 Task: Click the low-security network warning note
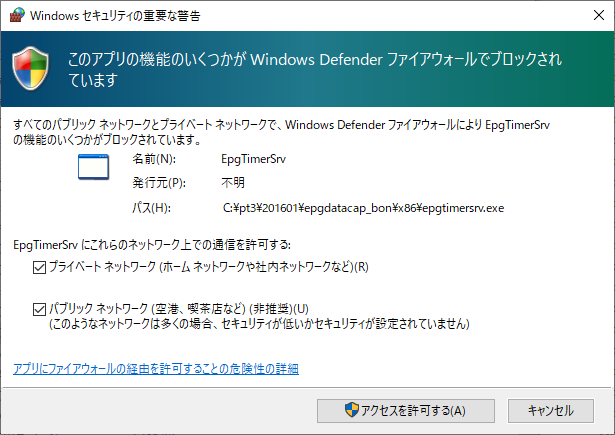coord(259,324)
